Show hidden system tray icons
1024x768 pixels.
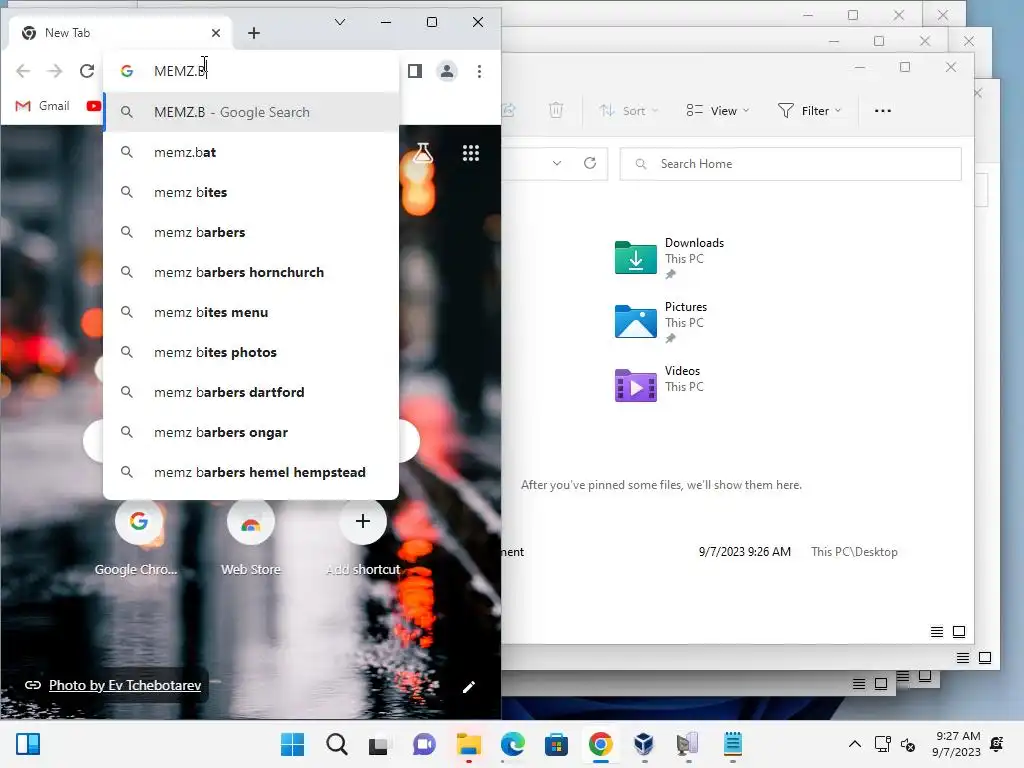pyautogui.click(x=855, y=744)
